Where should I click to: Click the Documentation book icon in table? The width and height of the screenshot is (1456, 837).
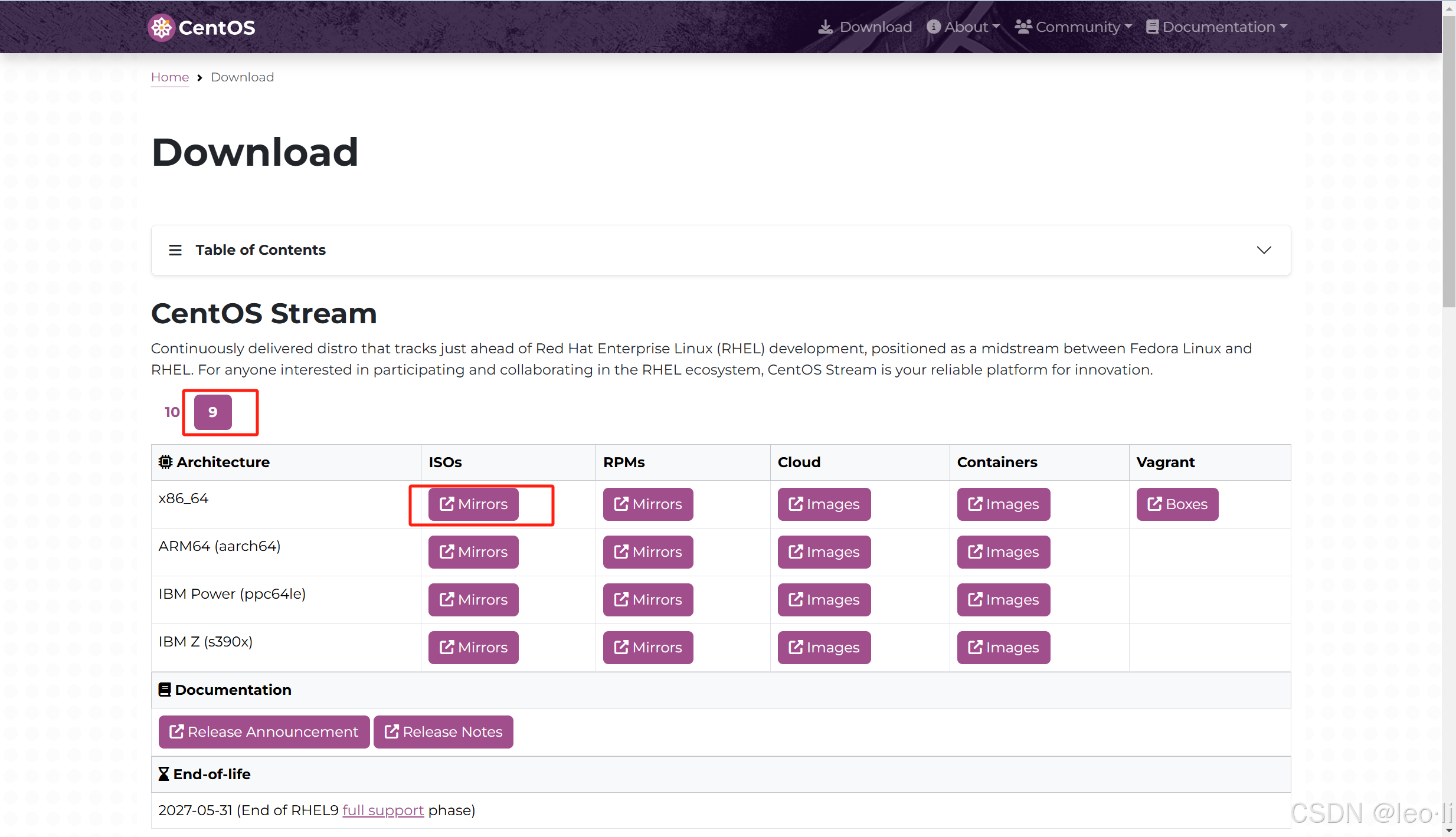click(165, 690)
